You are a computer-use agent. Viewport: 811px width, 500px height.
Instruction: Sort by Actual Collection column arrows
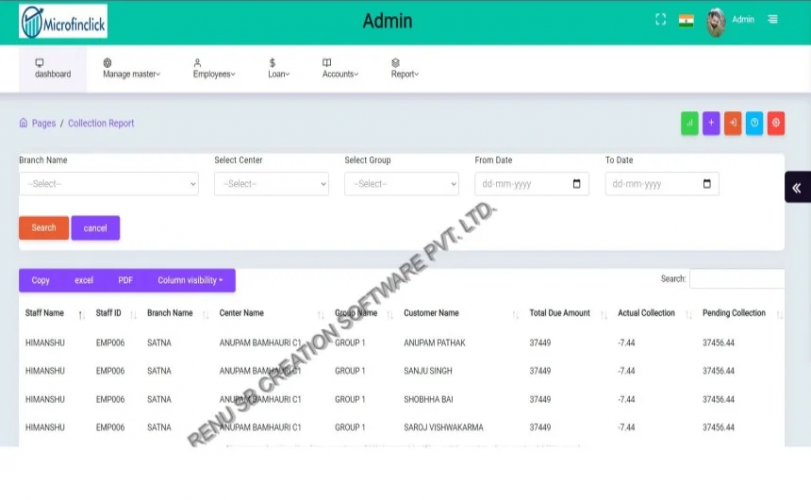(x=688, y=315)
